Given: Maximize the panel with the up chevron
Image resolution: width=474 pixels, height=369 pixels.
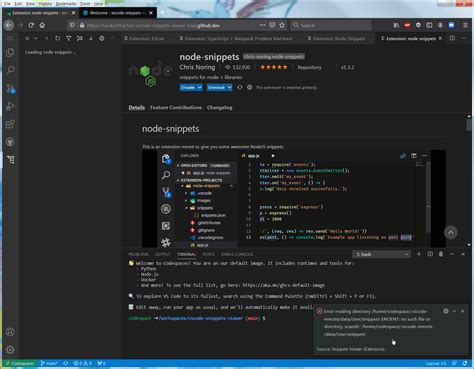Looking at the screenshot, I should pyautogui.click(x=452, y=254).
